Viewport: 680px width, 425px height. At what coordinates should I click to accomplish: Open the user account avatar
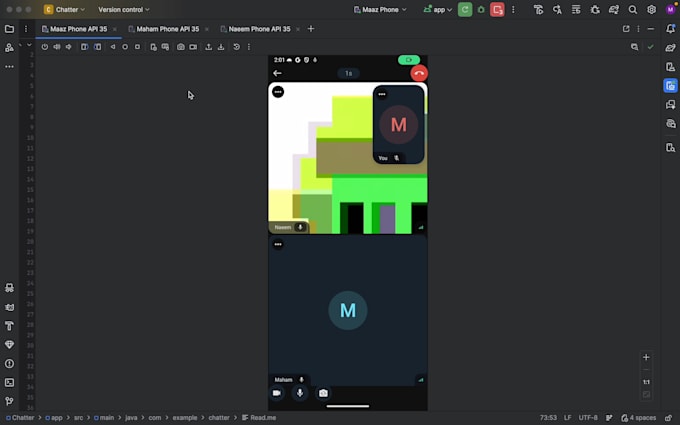(x=670, y=10)
